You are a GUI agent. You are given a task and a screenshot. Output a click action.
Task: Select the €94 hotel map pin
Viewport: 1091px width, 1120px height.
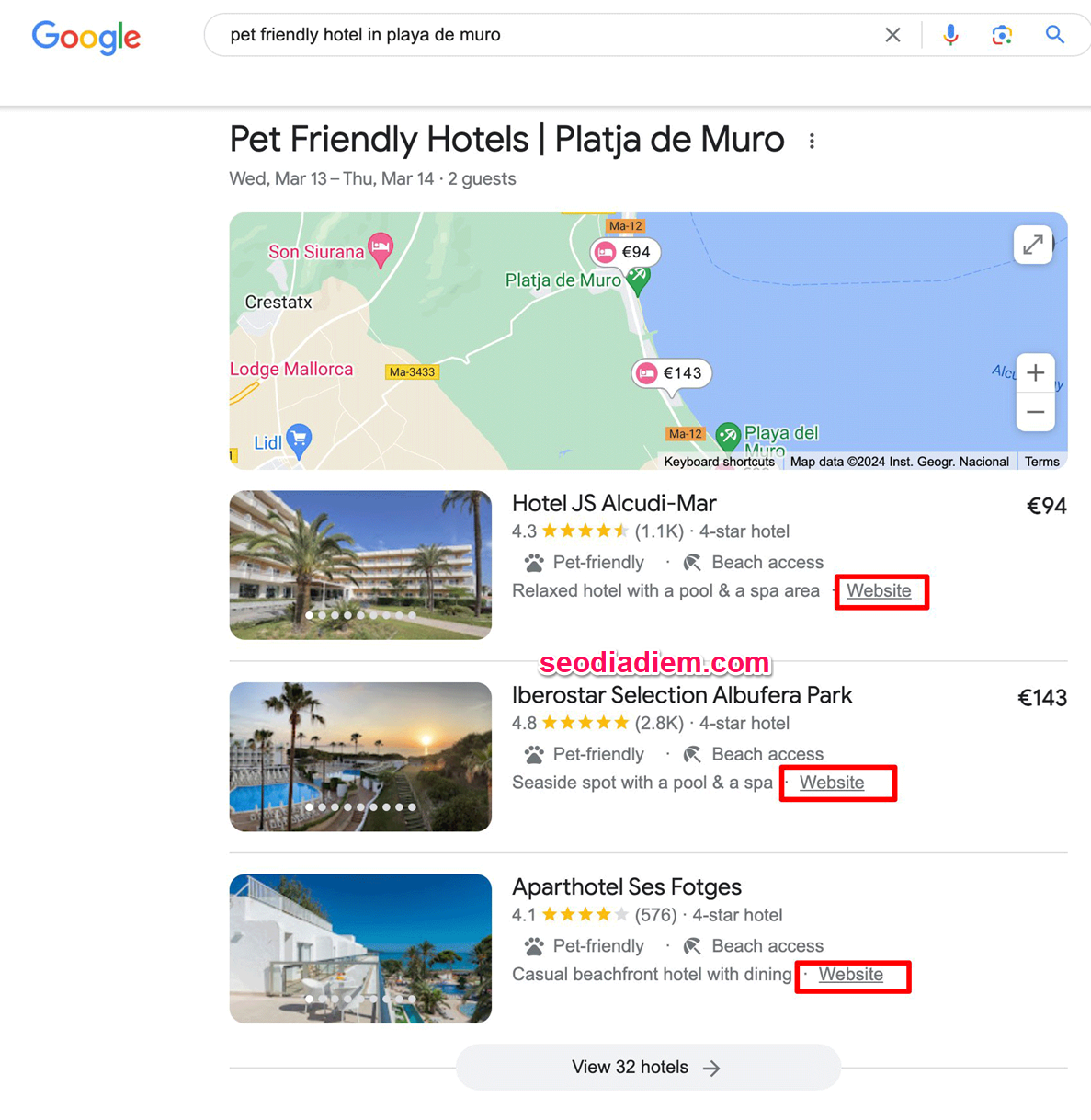click(626, 252)
